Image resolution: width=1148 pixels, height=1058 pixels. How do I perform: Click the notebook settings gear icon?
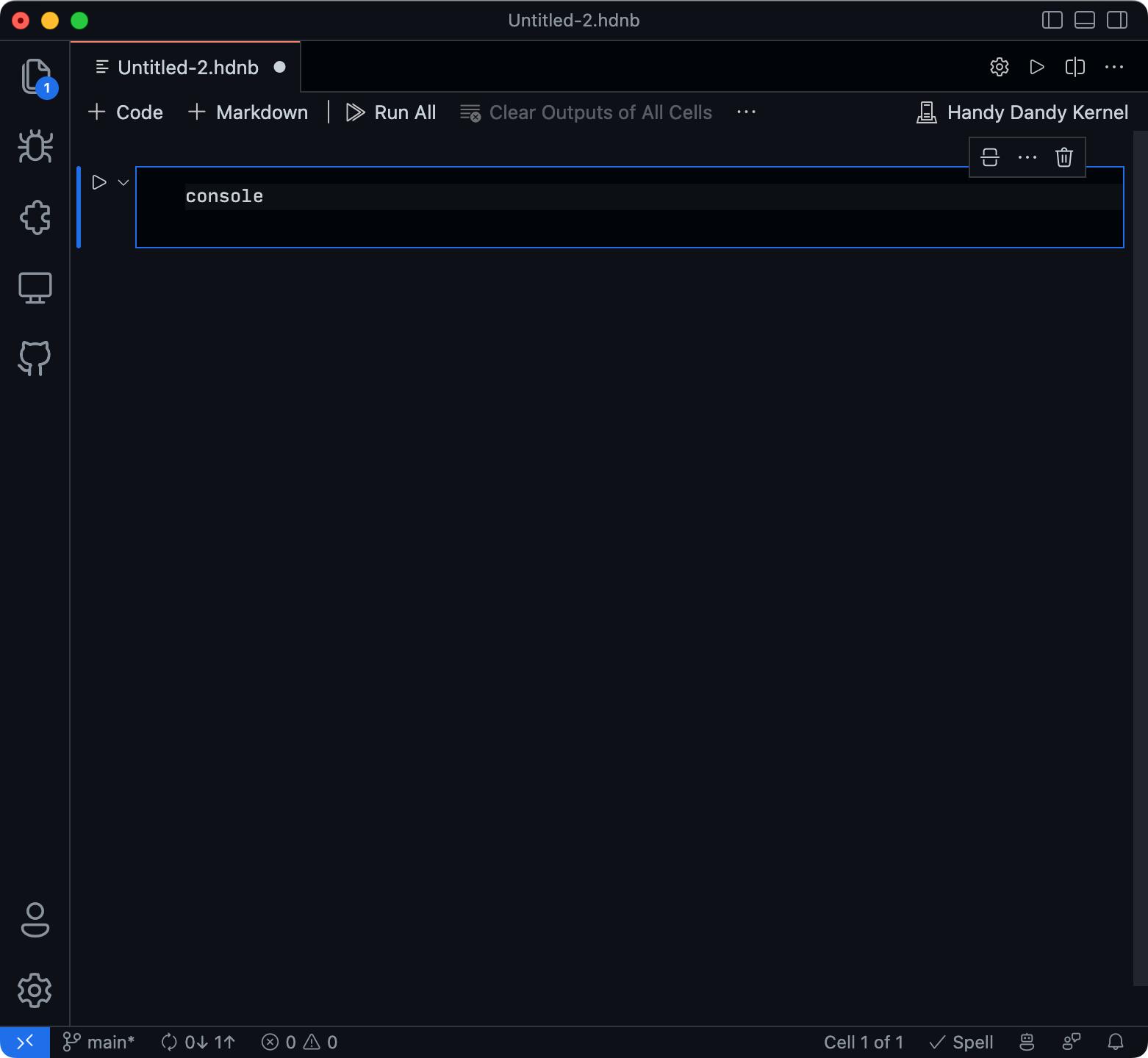[1000, 67]
